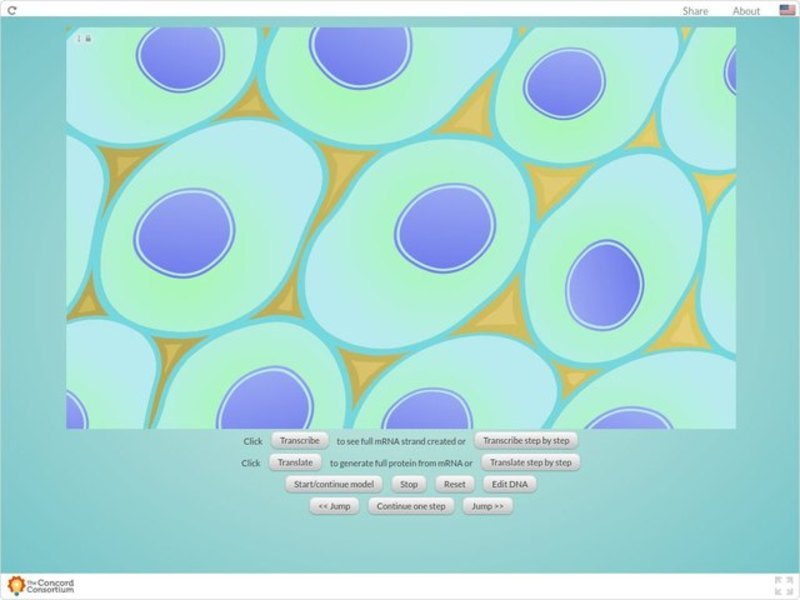Open the About page
Image resolution: width=800 pixels, height=600 pixels.
coord(745,10)
